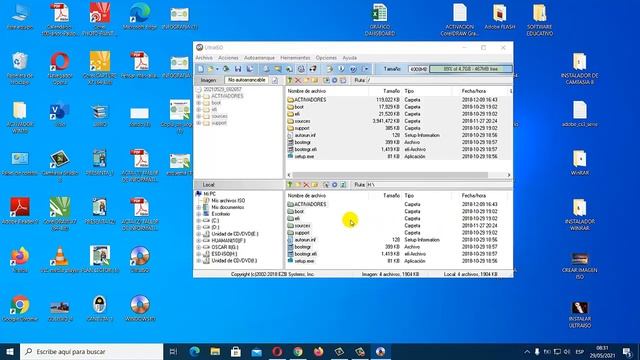Viewport: 640px width, 360px height.
Task: Click the blue Info toolbar icon
Action: point(341,69)
